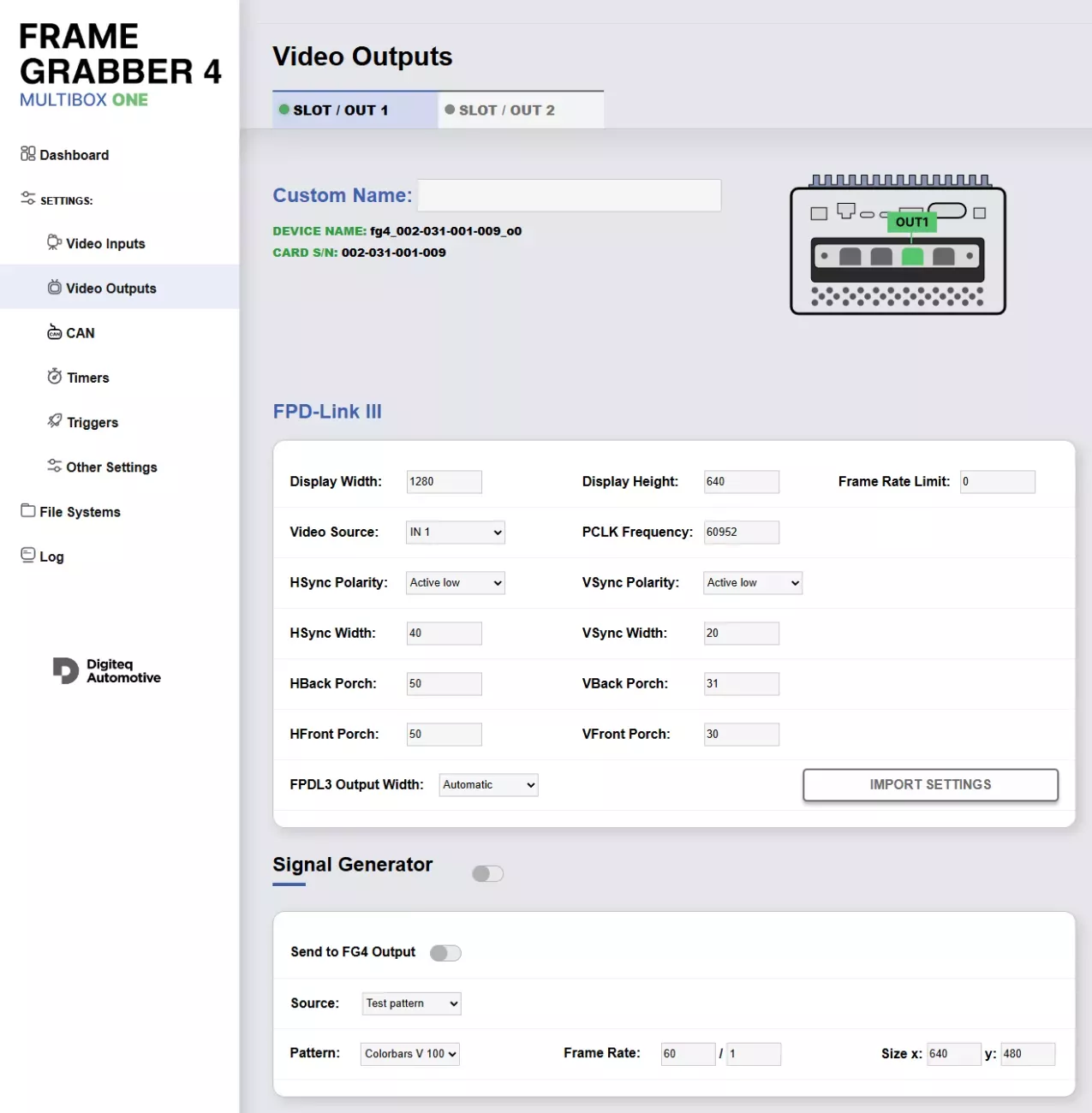
Task: Click the Timers stopwatch icon
Action: pos(54,377)
